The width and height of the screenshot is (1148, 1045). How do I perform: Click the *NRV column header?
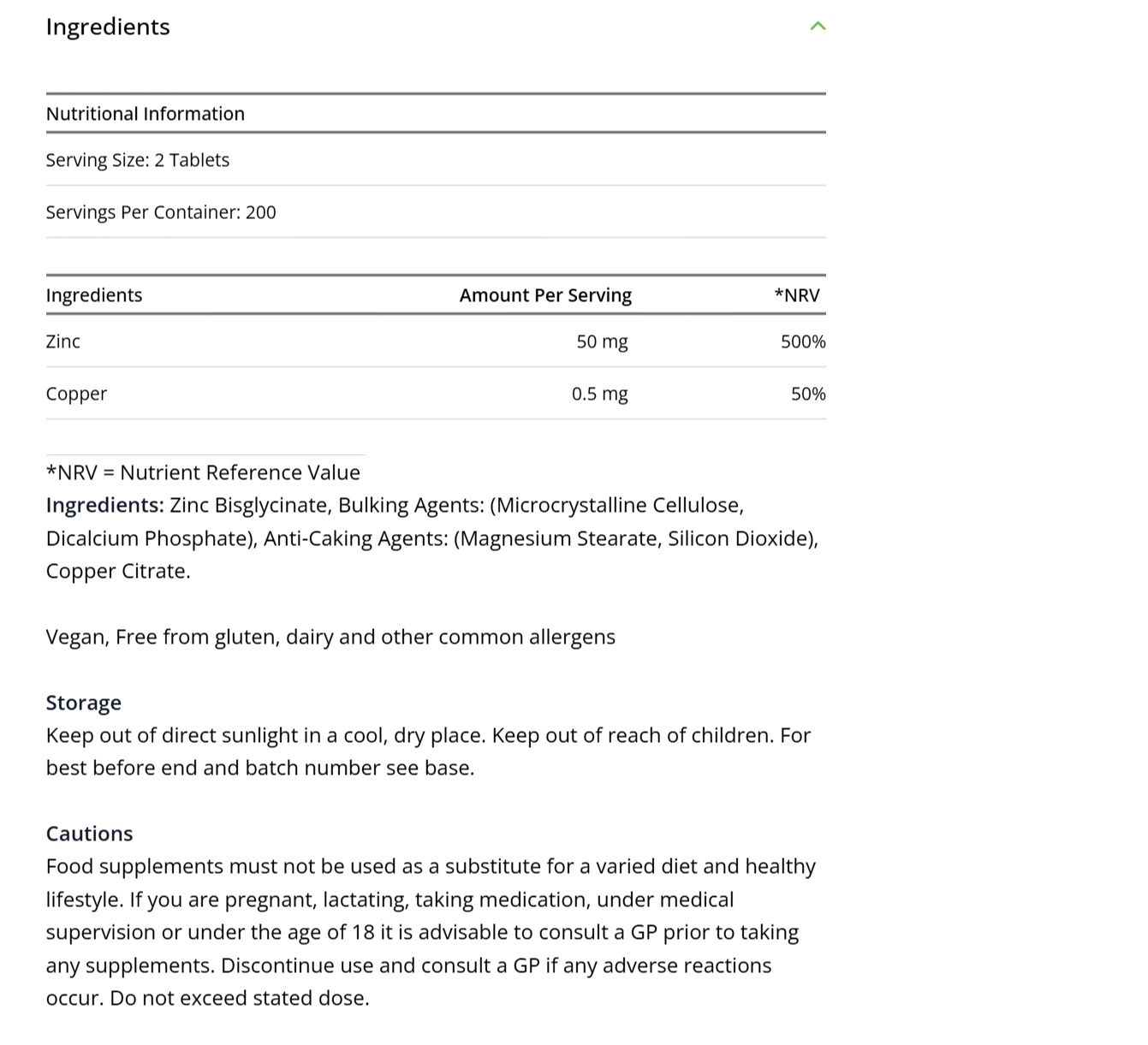pos(798,294)
